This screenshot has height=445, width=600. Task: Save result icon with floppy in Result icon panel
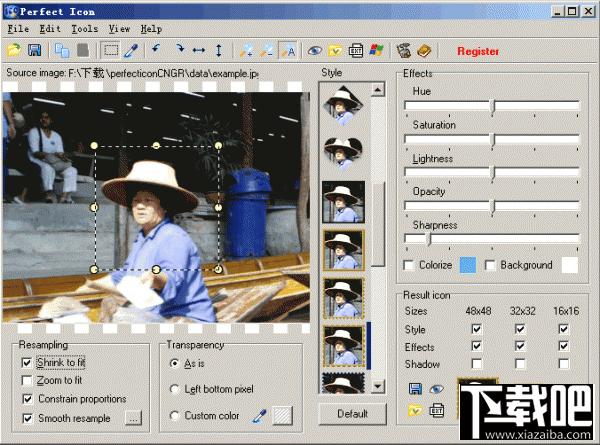pyautogui.click(x=415, y=389)
